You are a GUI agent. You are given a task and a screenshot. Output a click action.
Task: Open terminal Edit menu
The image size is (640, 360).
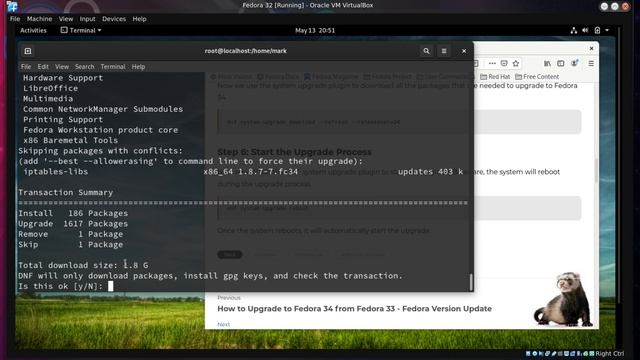pos(43,67)
